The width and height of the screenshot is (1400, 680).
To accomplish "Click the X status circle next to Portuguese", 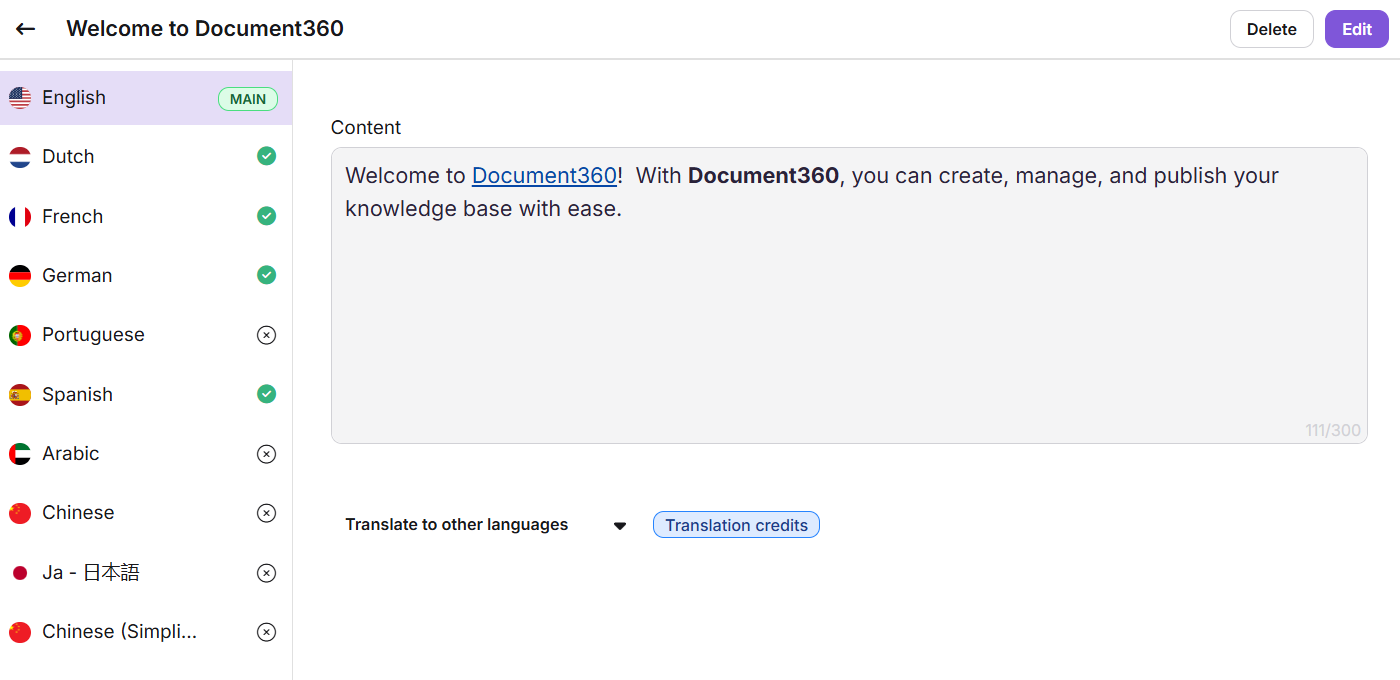I will 266,334.
